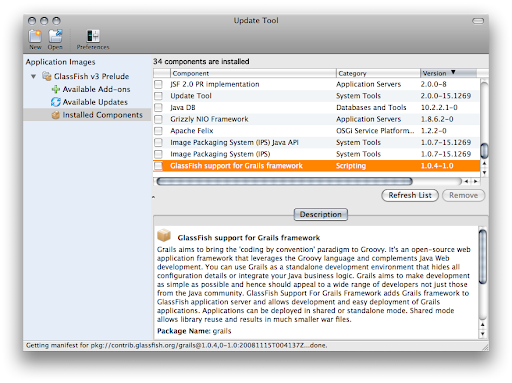This screenshot has height=383, width=512.
Task: Select the Java DB row
Action: point(317,107)
